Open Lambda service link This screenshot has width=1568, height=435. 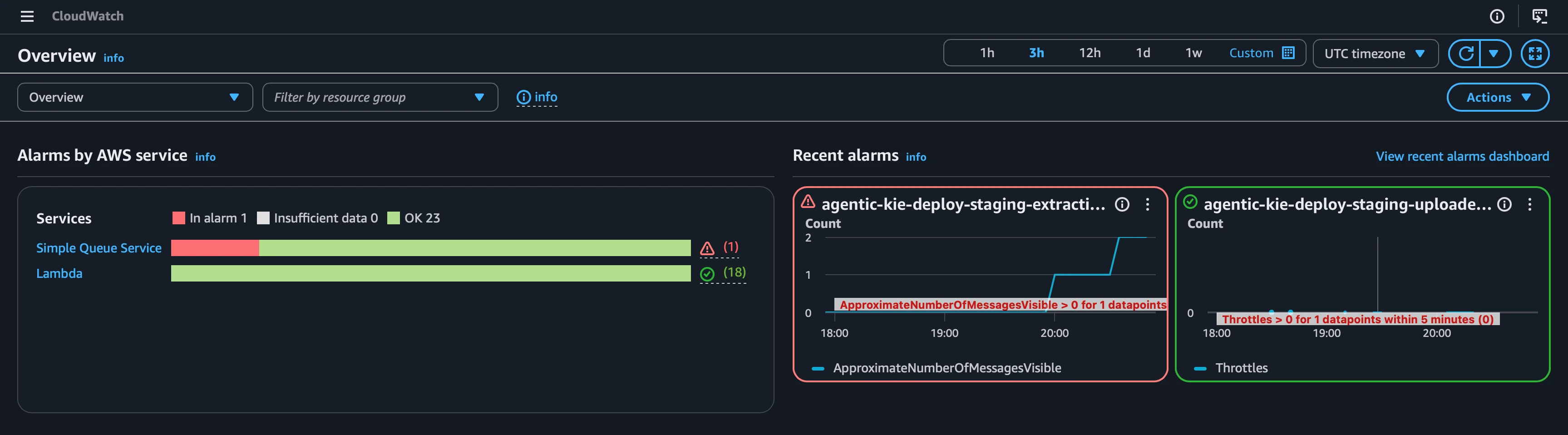[x=59, y=273]
